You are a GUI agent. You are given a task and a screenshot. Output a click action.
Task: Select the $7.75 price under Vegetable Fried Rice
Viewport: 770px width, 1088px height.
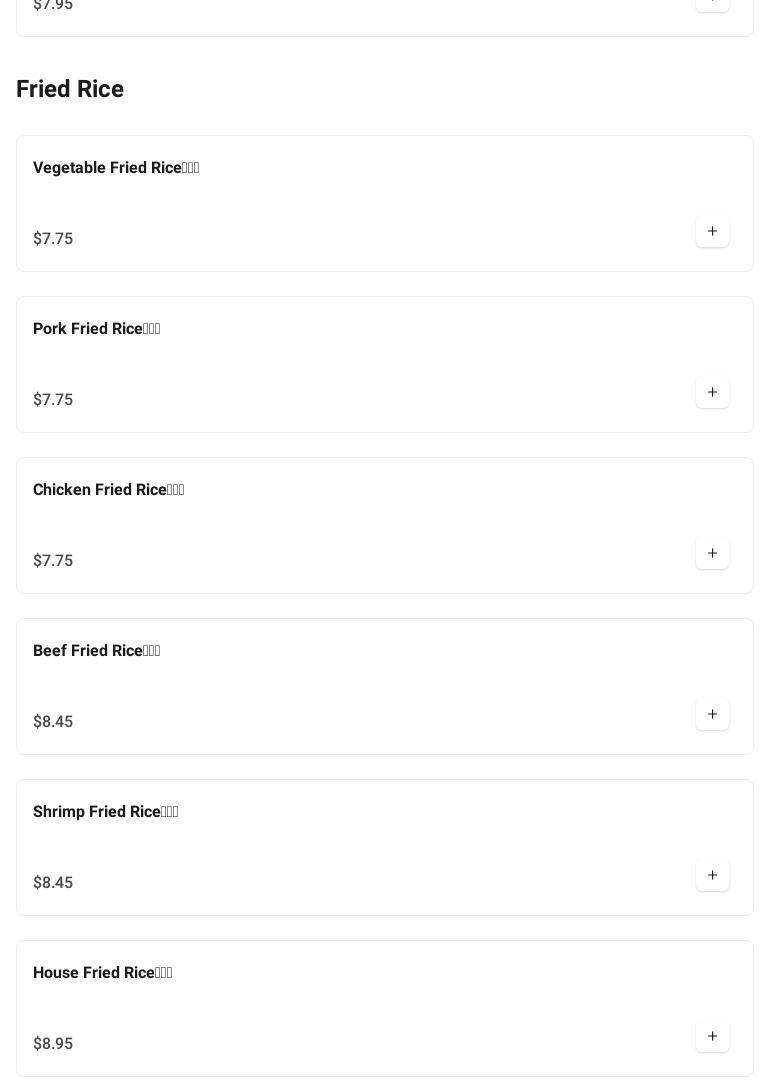tap(53, 239)
